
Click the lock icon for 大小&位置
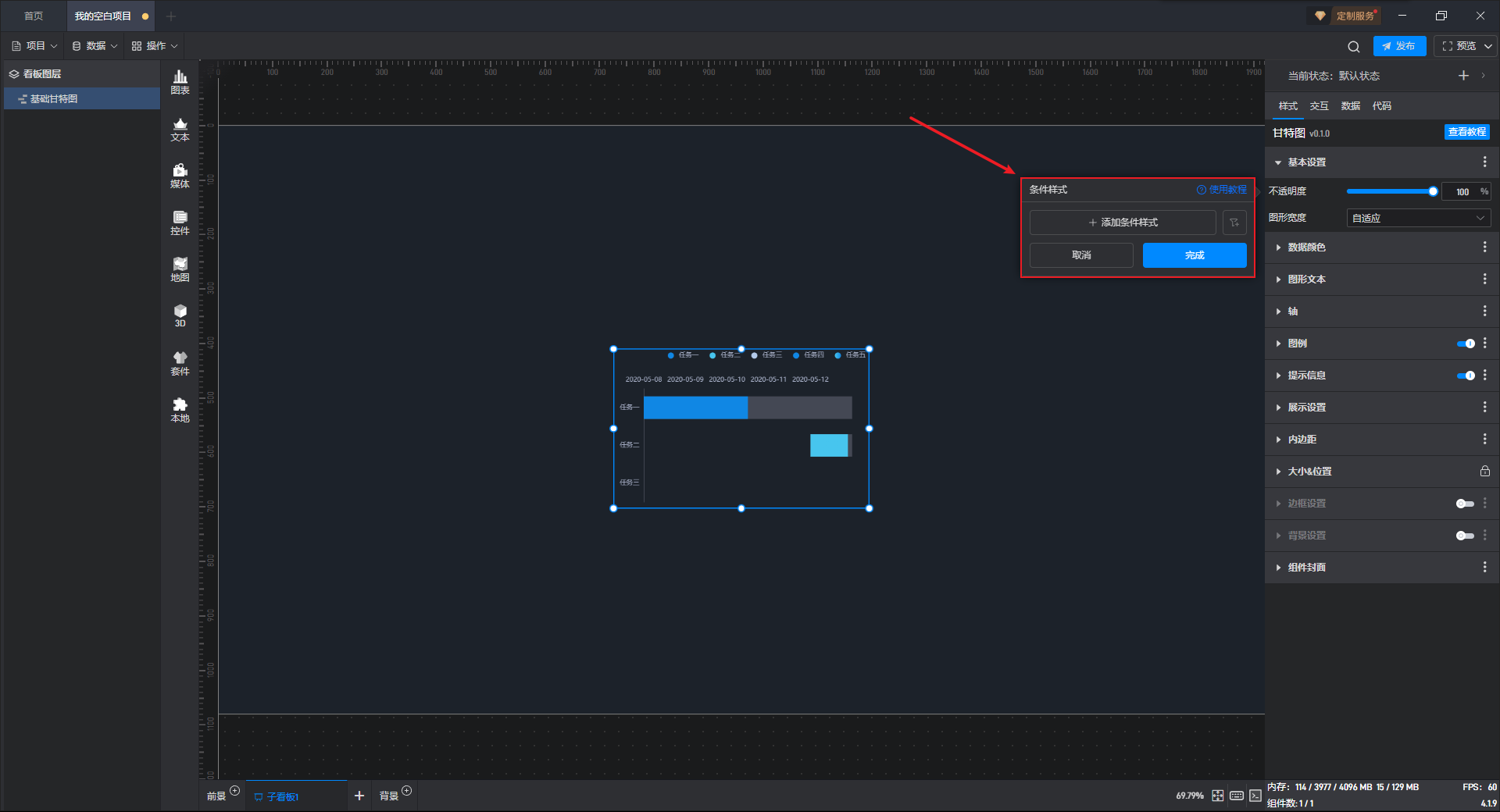[1484, 471]
